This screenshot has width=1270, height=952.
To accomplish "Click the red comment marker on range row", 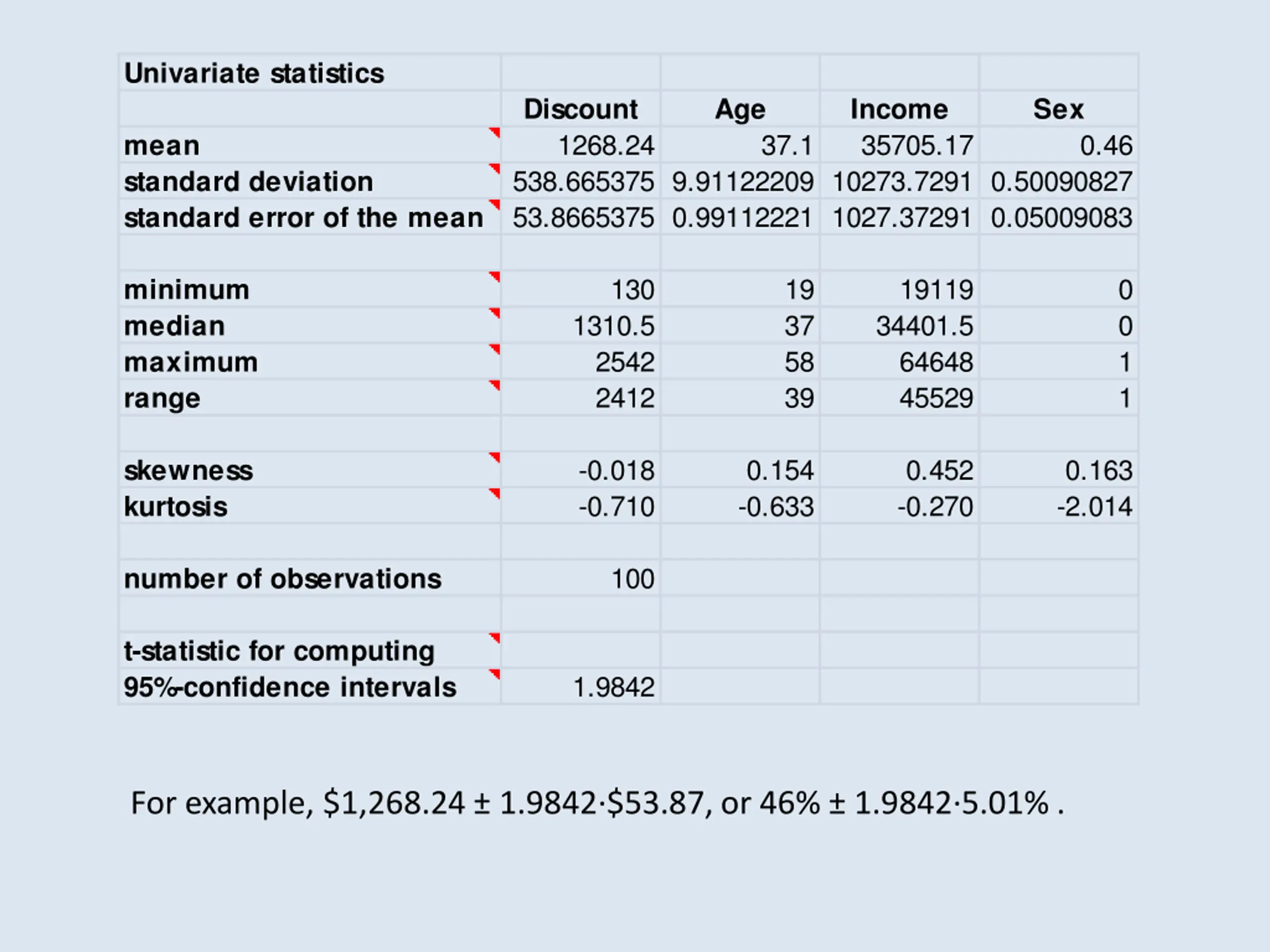I will tap(495, 386).
